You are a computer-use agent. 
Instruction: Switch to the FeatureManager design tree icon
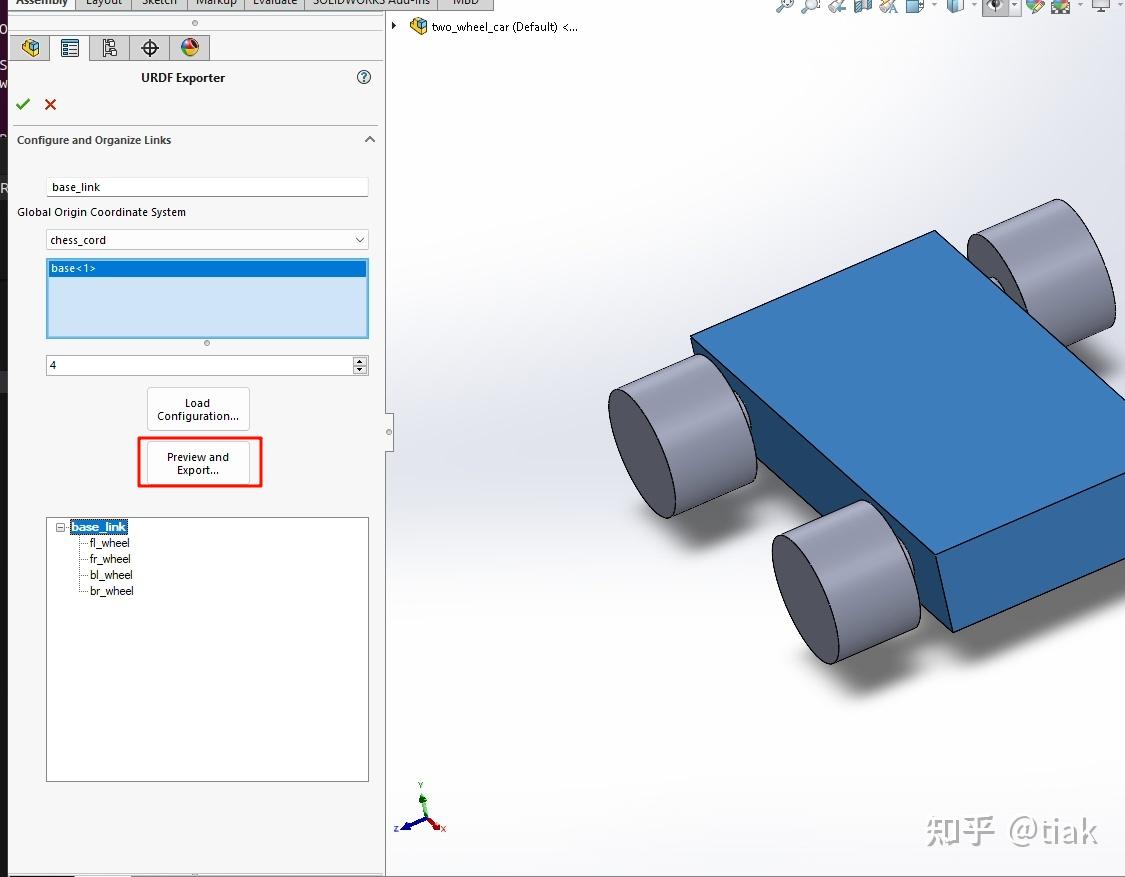[69, 47]
